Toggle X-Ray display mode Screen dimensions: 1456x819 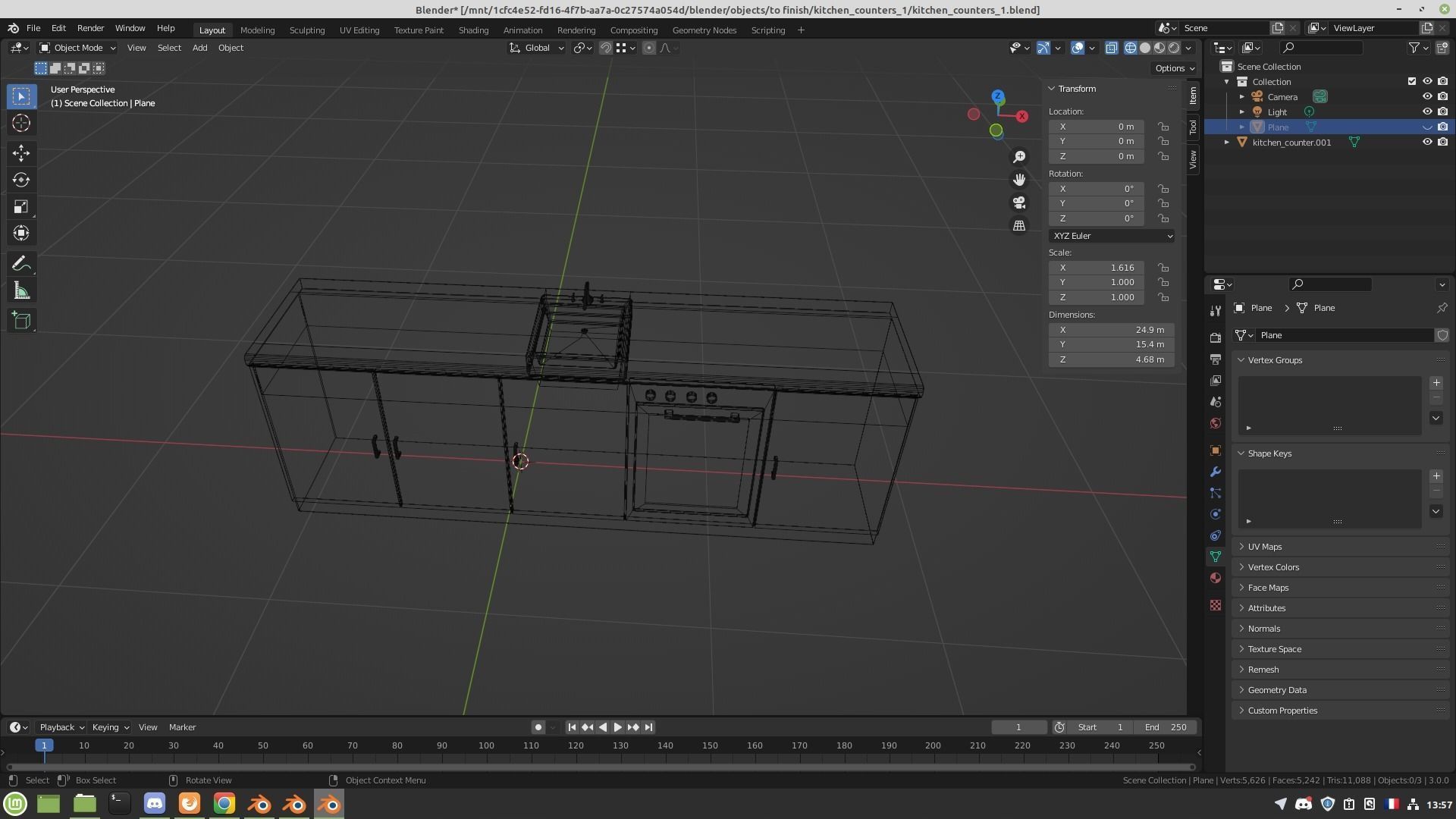1112,48
